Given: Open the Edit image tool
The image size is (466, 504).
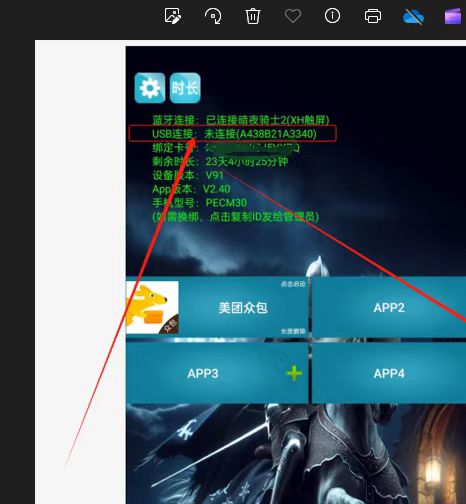Looking at the screenshot, I should tap(173, 16).
